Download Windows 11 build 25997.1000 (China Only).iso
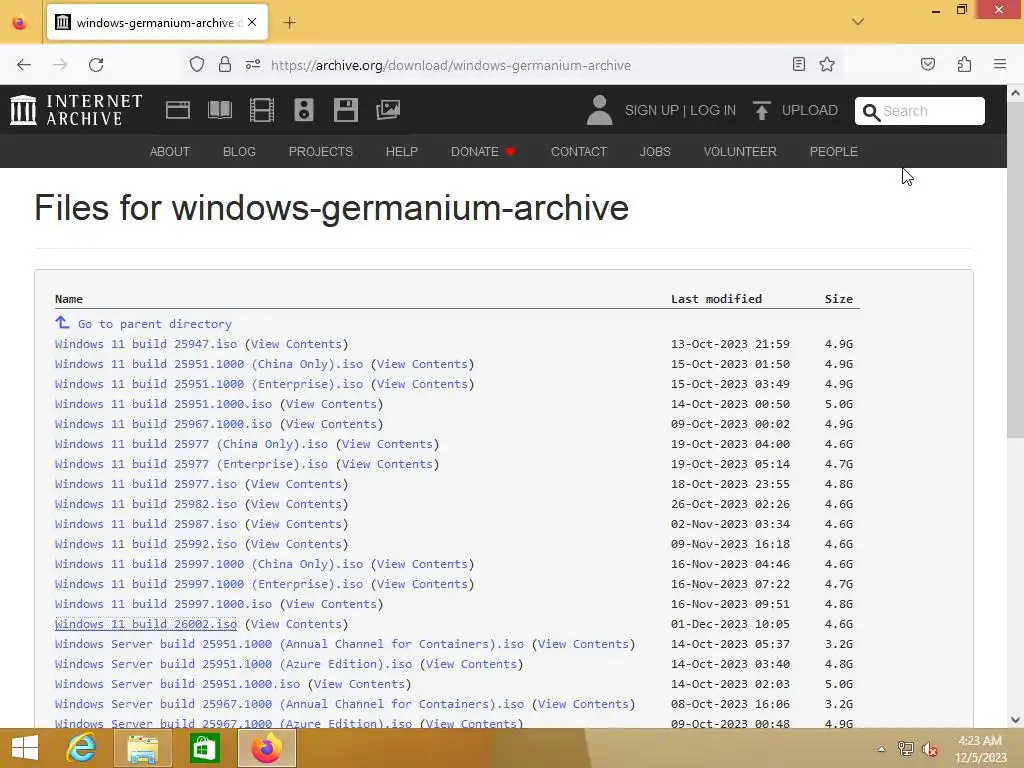The width and height of the screenshot is (1024, 768). coord(209,564)
